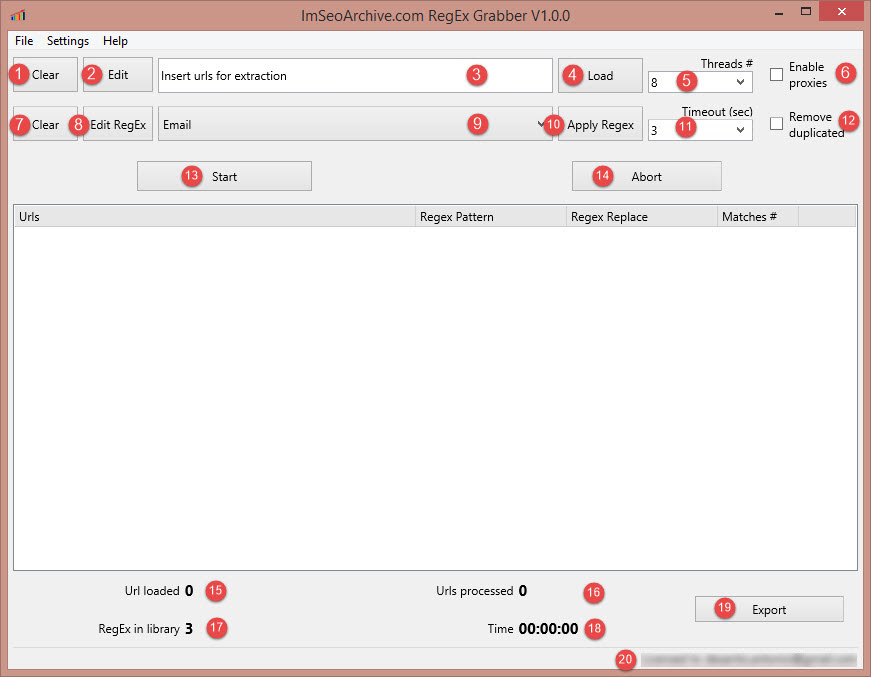Tick the Remove duplicated checkbox
This screenshot has width=871, height=677.
[777, 123]
